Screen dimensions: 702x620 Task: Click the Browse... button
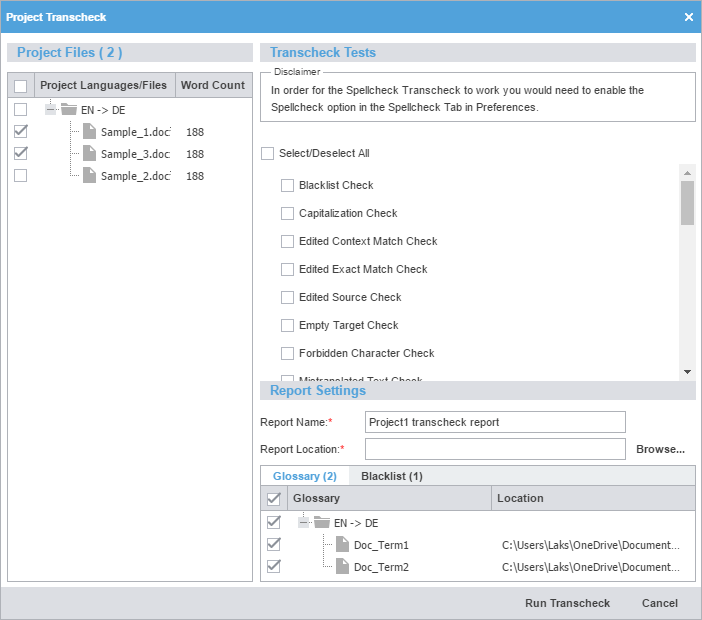[660, 449]
